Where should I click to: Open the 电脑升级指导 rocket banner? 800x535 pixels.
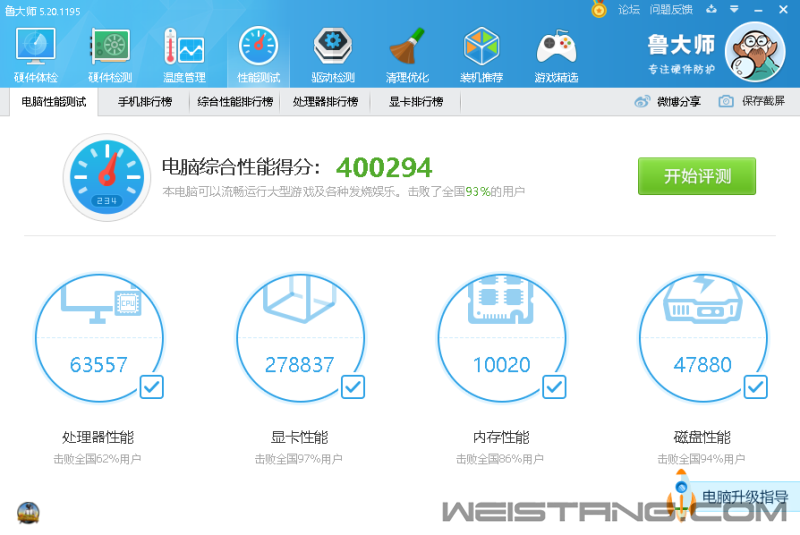[x=733, y=497]
